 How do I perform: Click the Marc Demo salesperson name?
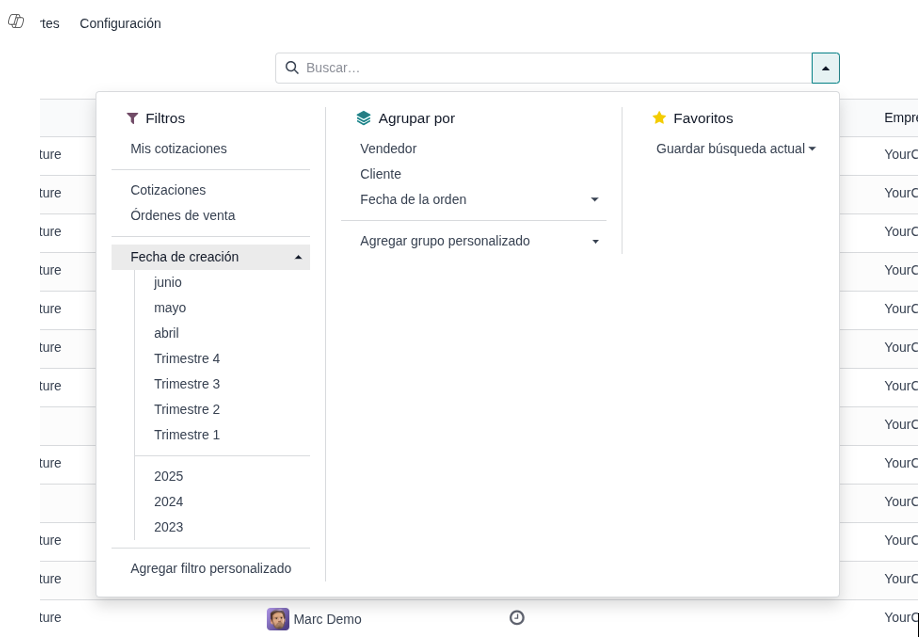(x=327, y=619)
